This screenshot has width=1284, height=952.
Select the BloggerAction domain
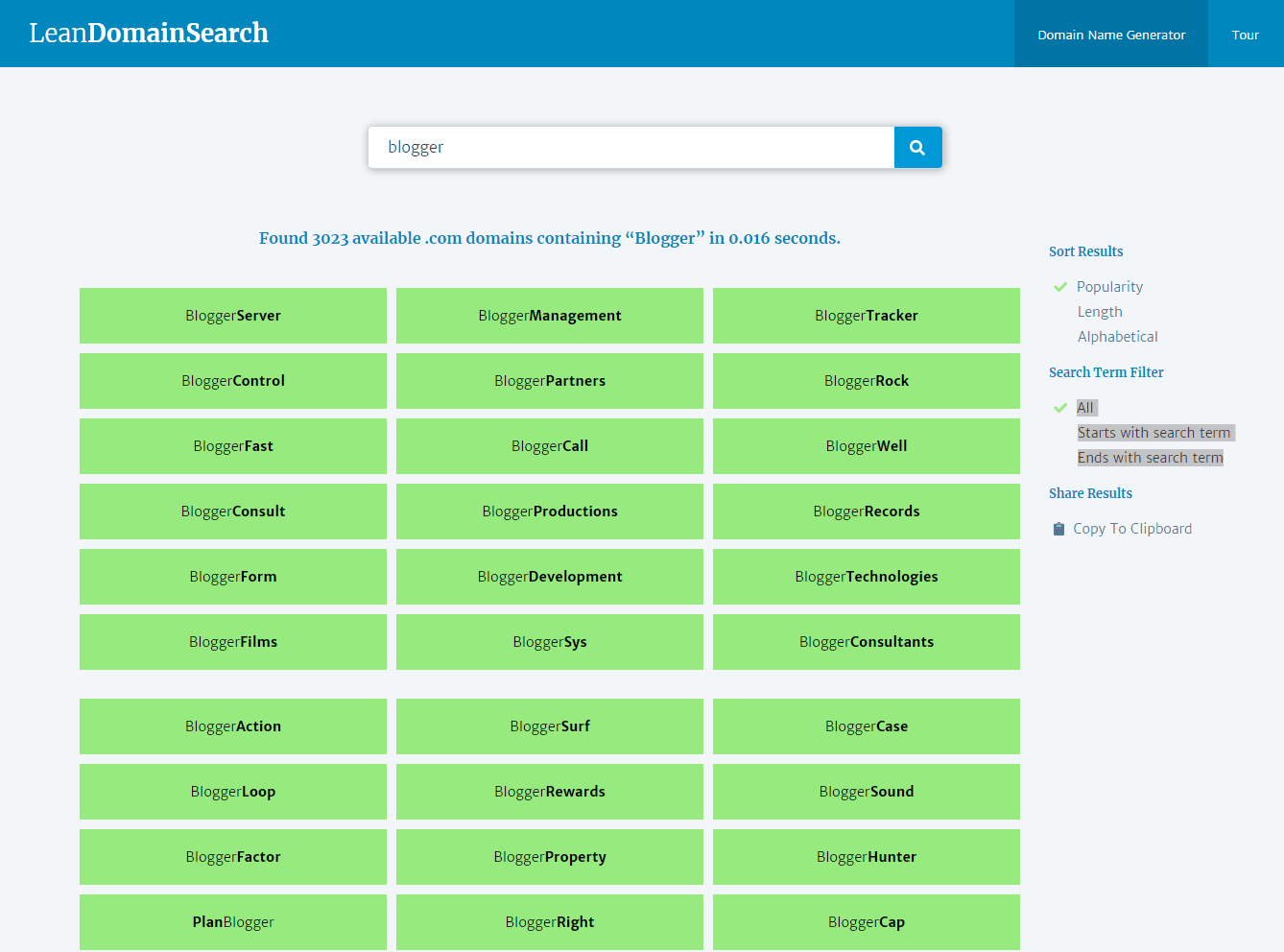(x=233, y=726)
